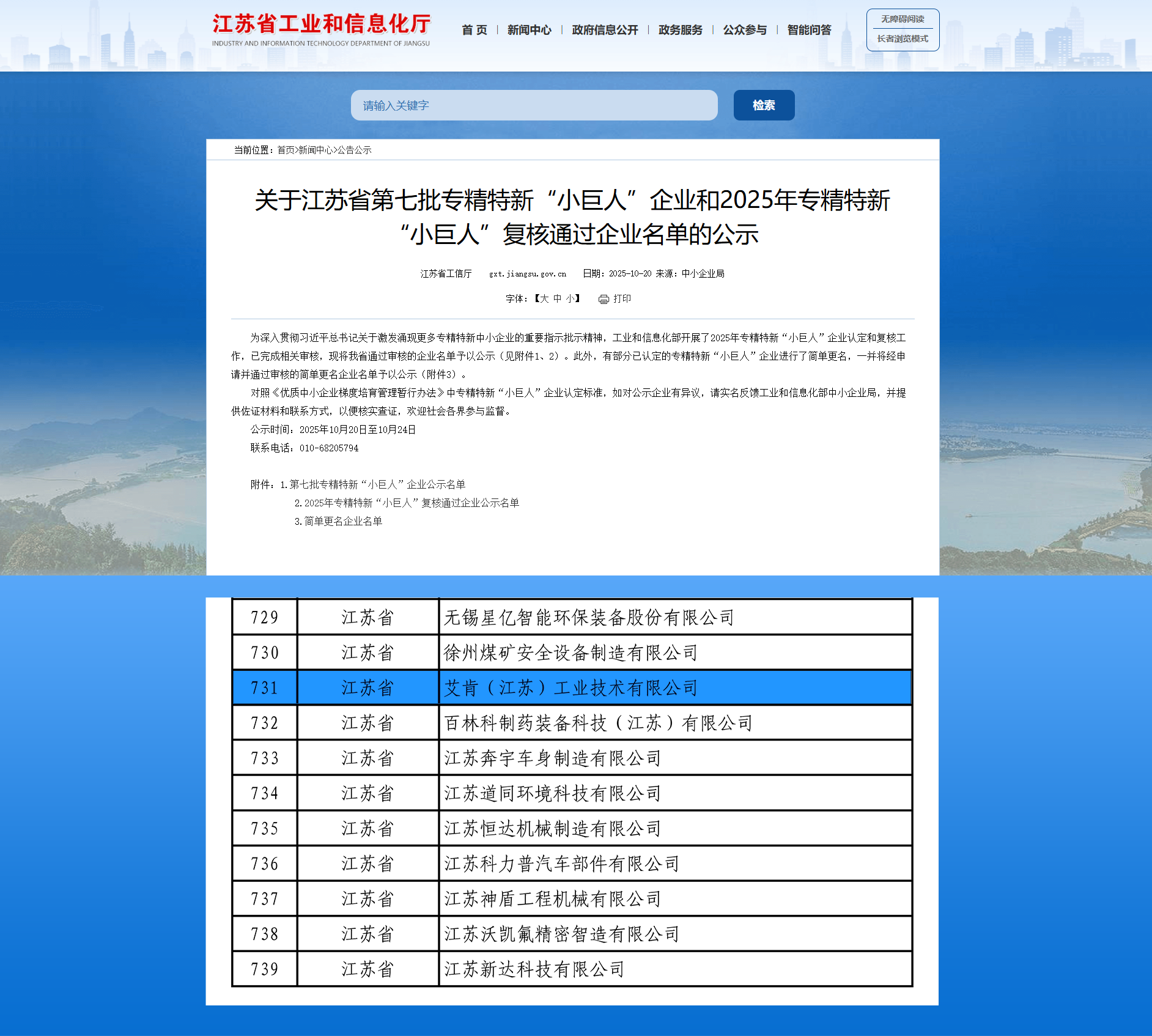Open the 新闻中心 navigation item
Image resolution: width=1152 pixels, height=1036 pixels.
click(x=528, y=29)
